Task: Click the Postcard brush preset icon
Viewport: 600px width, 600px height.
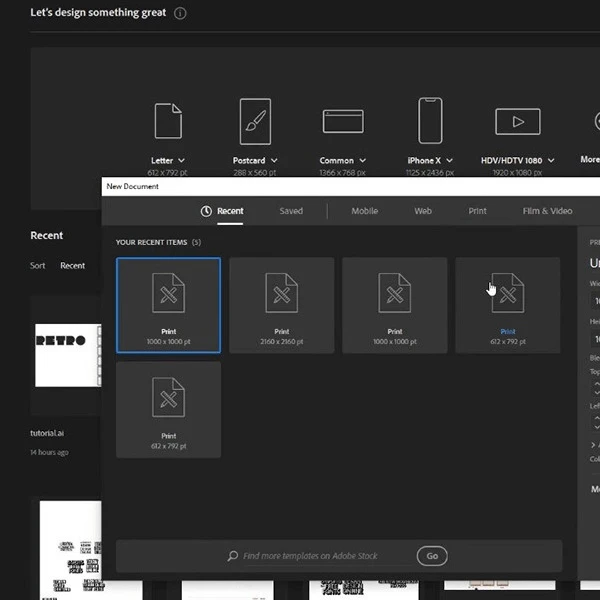Action: pos(255,121)
